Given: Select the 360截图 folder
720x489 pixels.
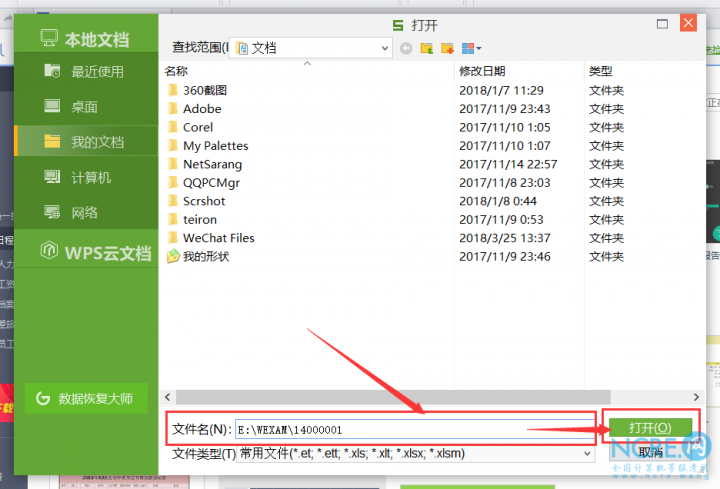Looking at the screenshot, I should coord(205,90).
